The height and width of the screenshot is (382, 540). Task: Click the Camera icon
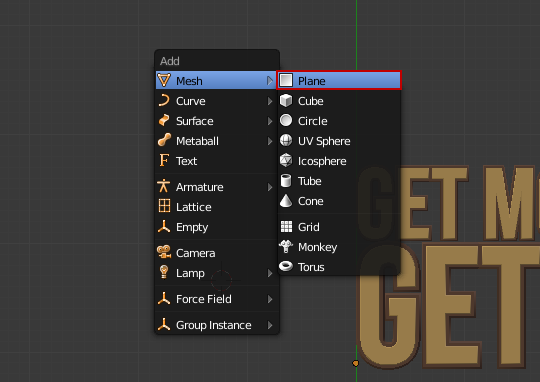coord(164,252)
